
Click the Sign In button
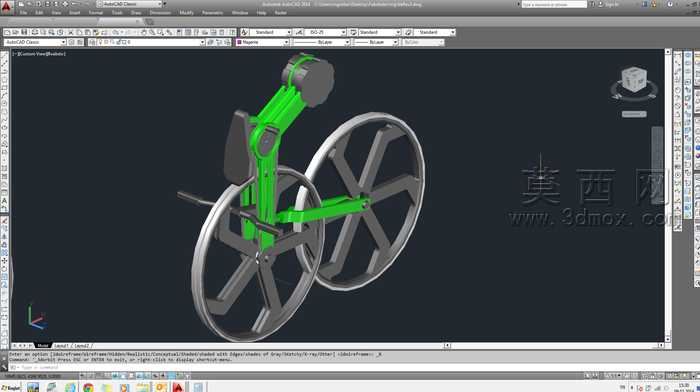click(611, 4)
